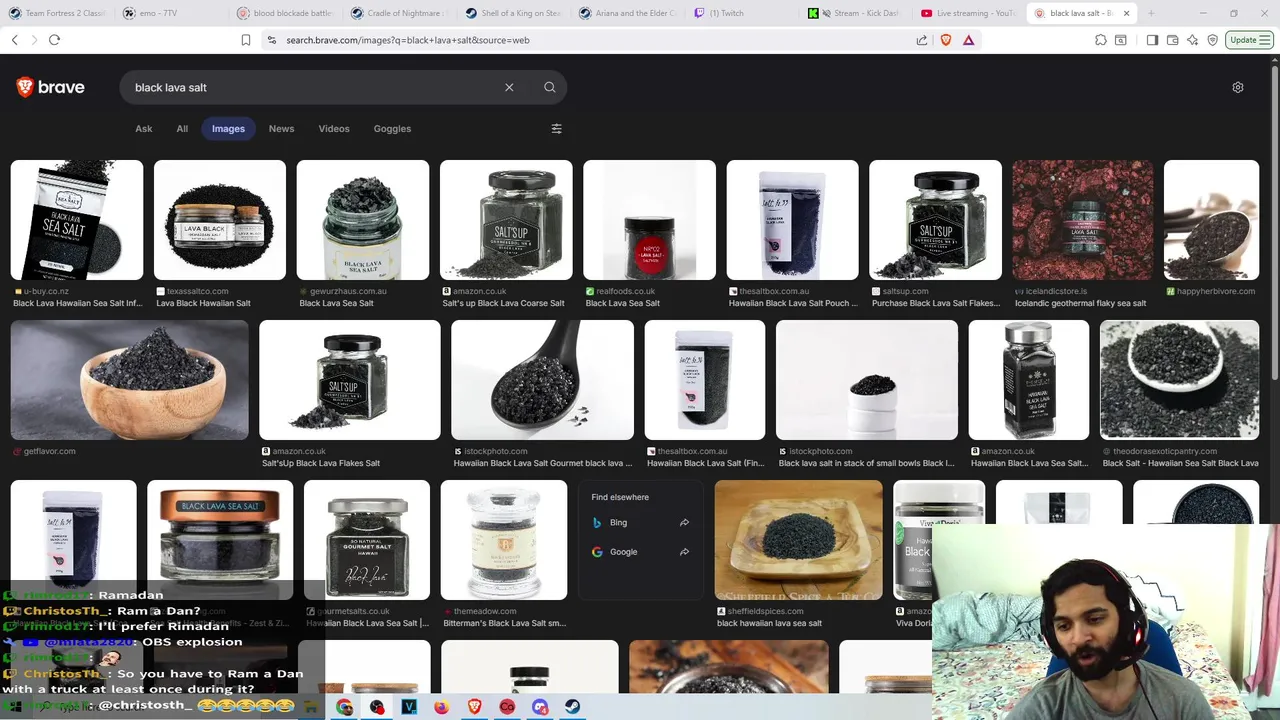Switch to Live streaming YouTube tab
Viewport: 1280px width, 720px height.
click(968, 13)
